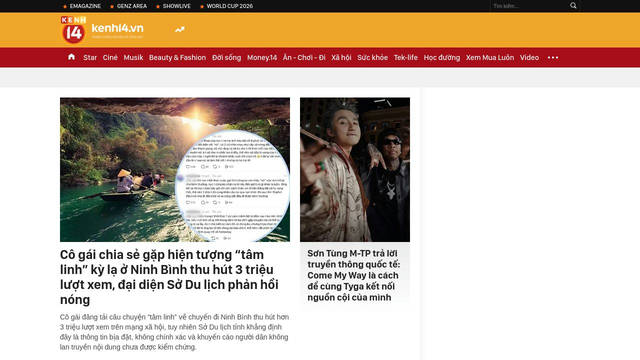Focus the search input field
Image resolution: width=640 pixels, height=360 pixels.
pos(529,6)
